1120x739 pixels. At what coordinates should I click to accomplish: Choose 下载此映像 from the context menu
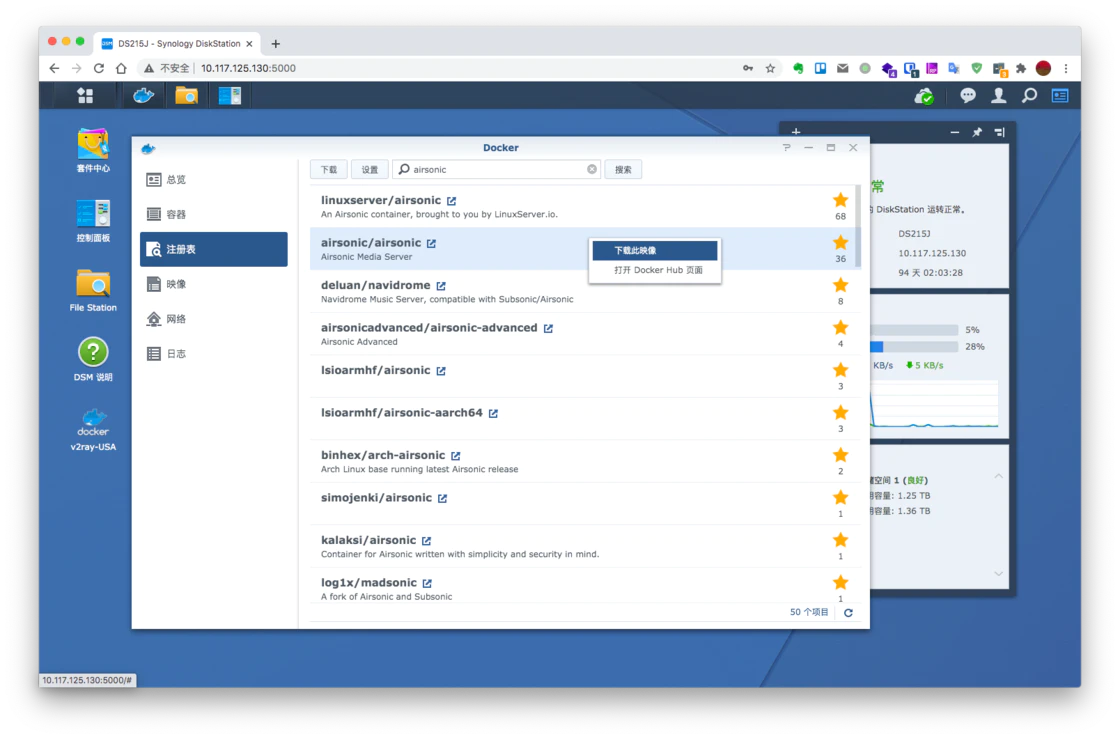(x=655, y=251)
